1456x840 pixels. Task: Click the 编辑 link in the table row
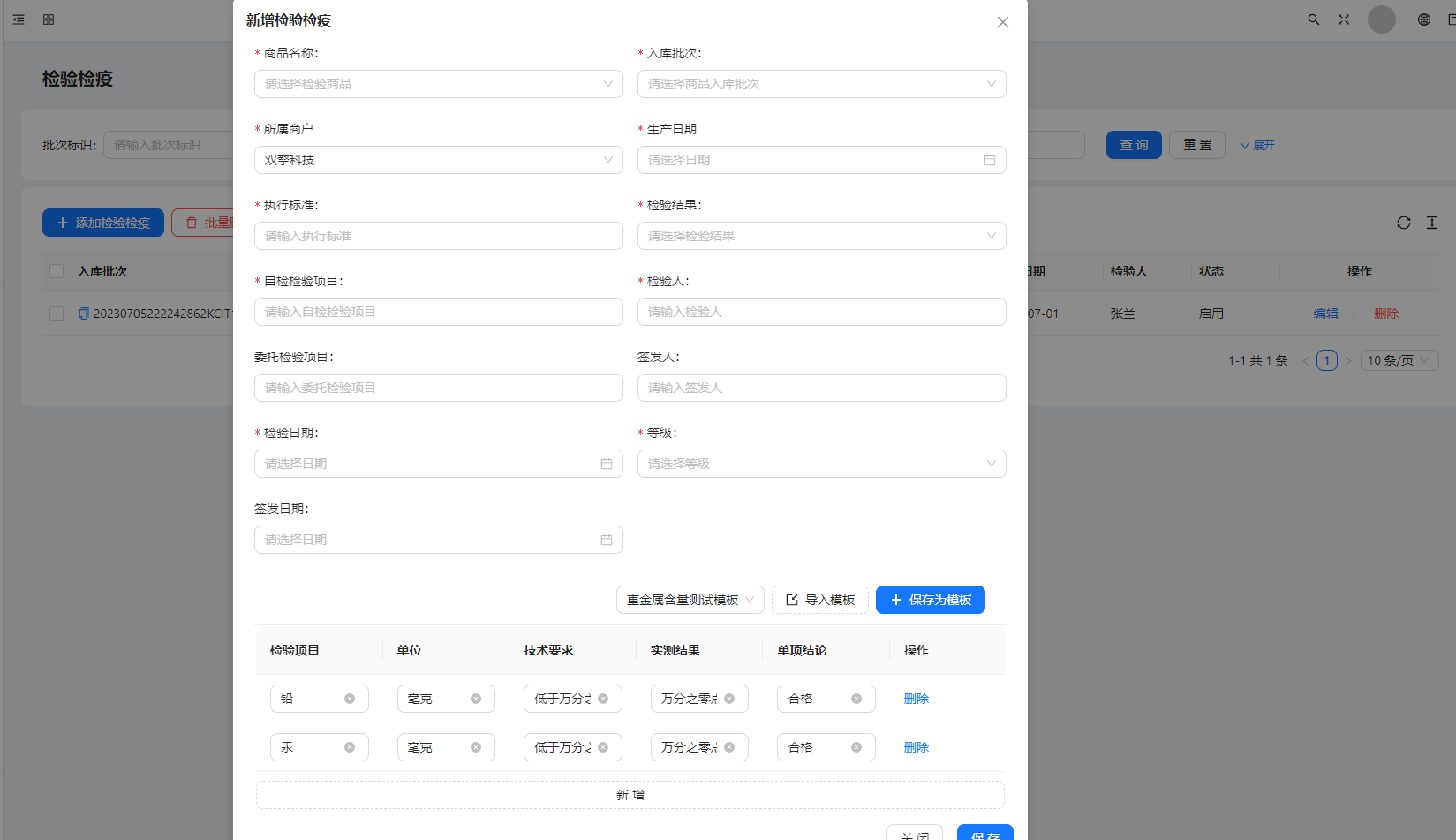click(x=1326, y=314)
